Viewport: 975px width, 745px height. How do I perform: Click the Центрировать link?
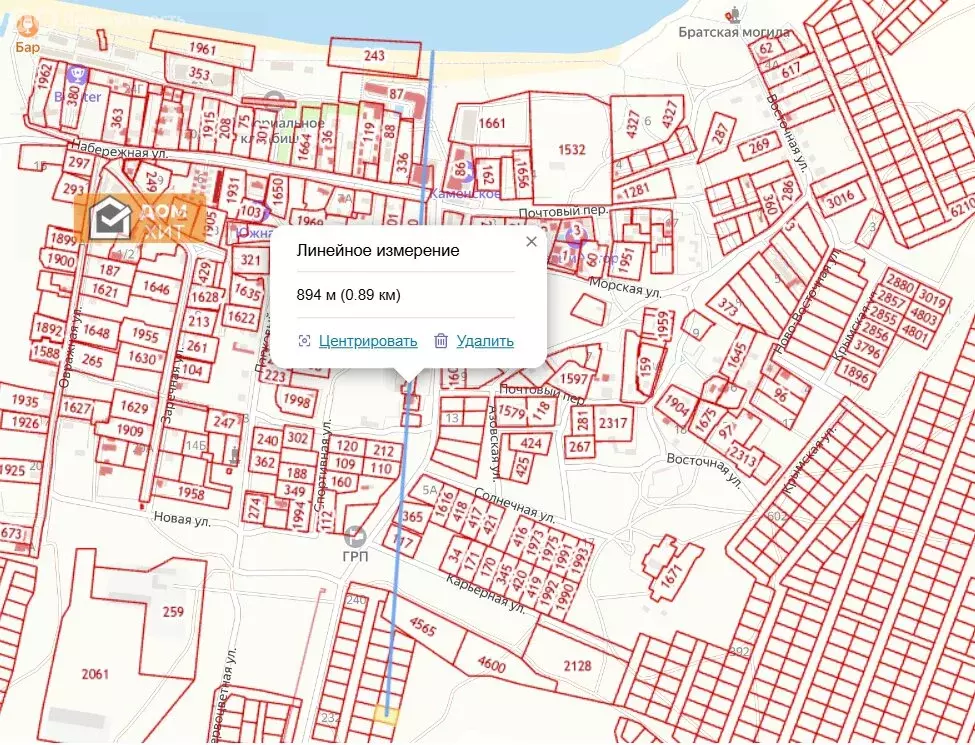(x=368, y=341)
